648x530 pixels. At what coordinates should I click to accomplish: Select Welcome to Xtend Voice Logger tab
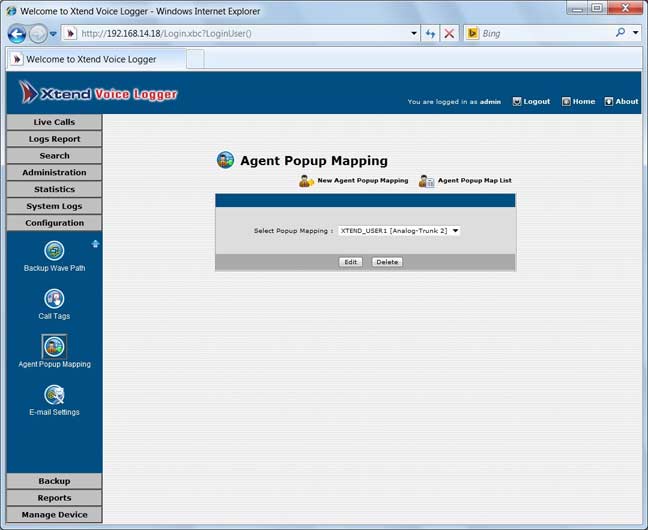(x=96, y=59)
